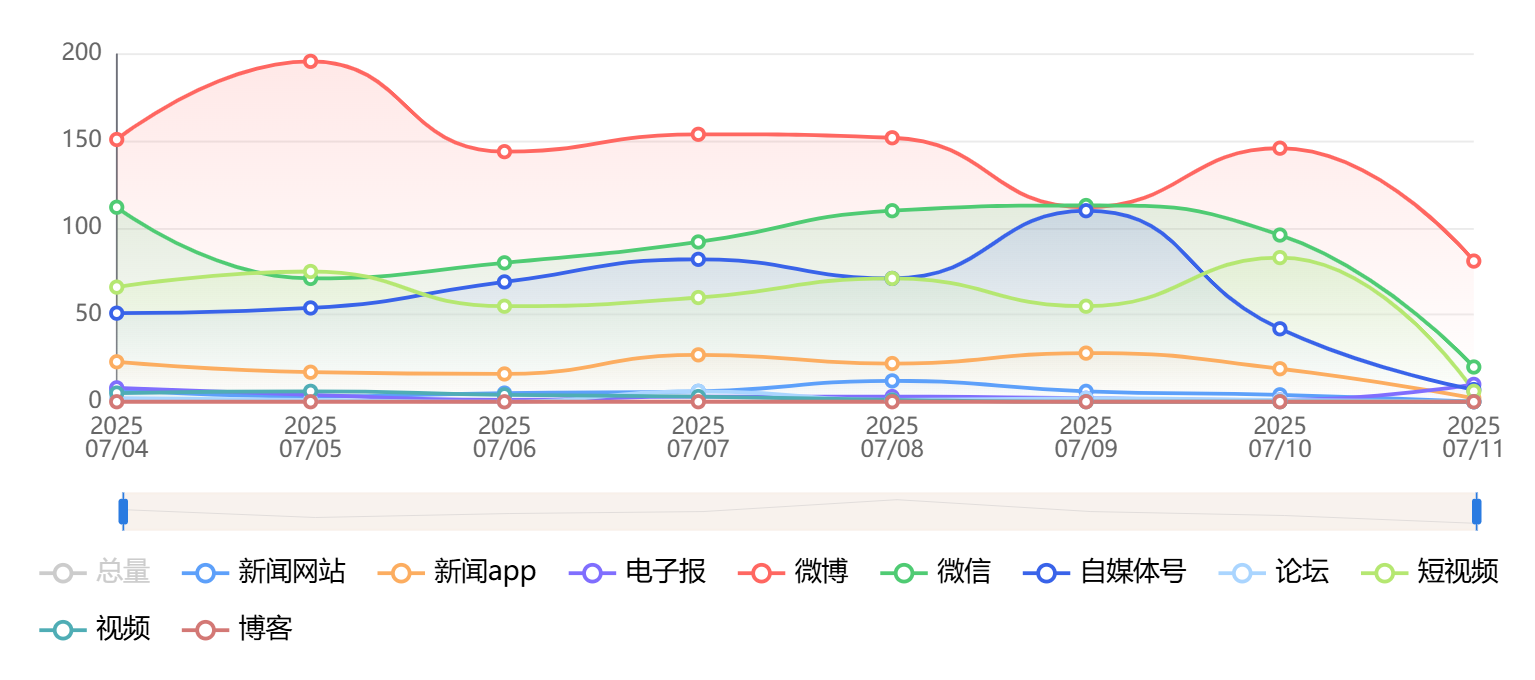1535x680 pixels.
Task: Click the left zoom slider handle
Action: point(123,511)
